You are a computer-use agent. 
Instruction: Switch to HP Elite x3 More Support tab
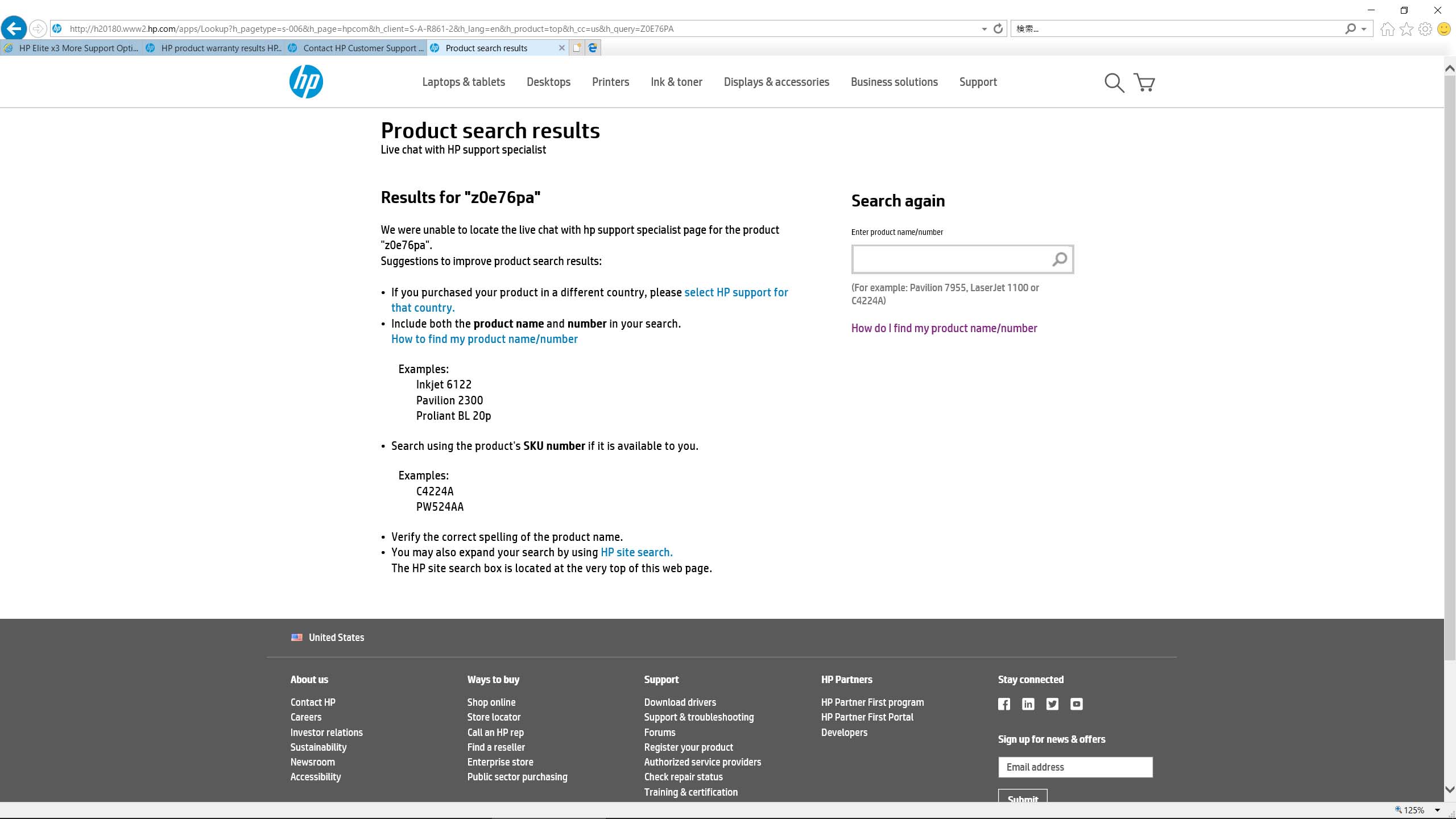coord(71,48)
